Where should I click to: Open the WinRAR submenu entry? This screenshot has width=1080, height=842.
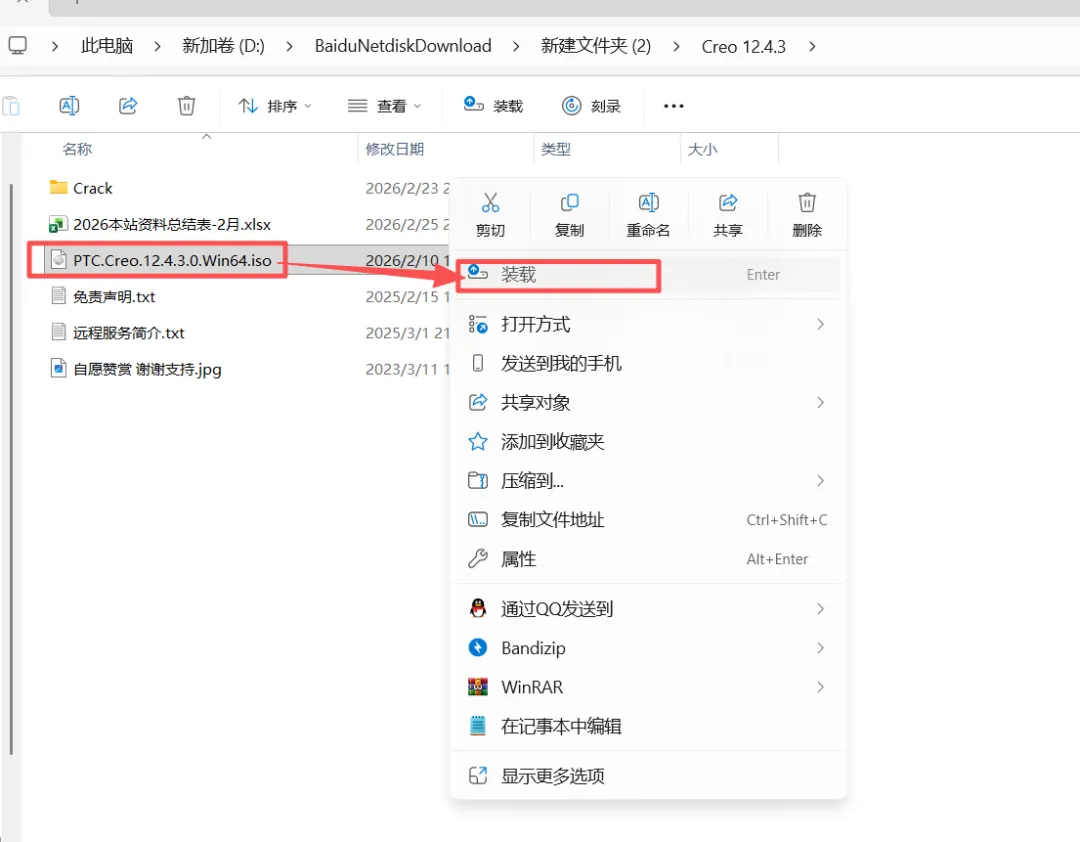tap(647, 687)
